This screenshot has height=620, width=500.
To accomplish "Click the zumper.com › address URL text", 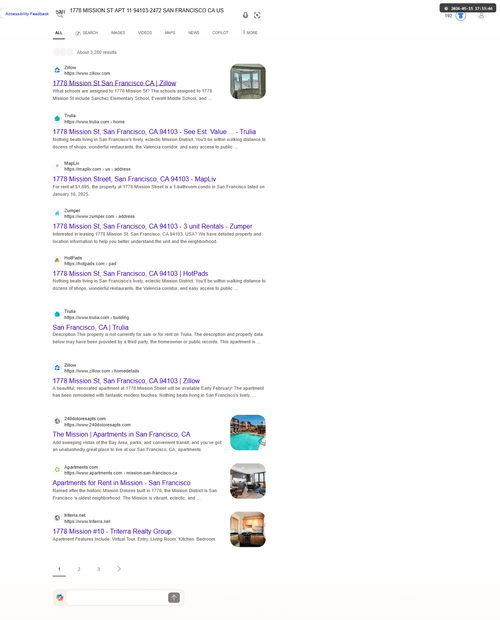I will pyautogui.click(x=99, y=217).
